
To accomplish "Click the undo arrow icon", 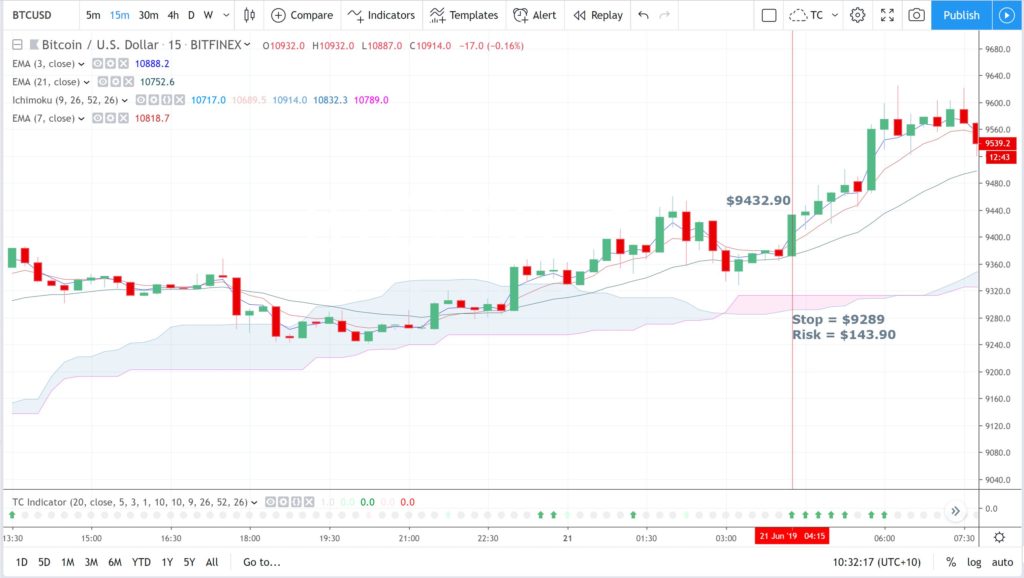I will click(x=643, y=15).
